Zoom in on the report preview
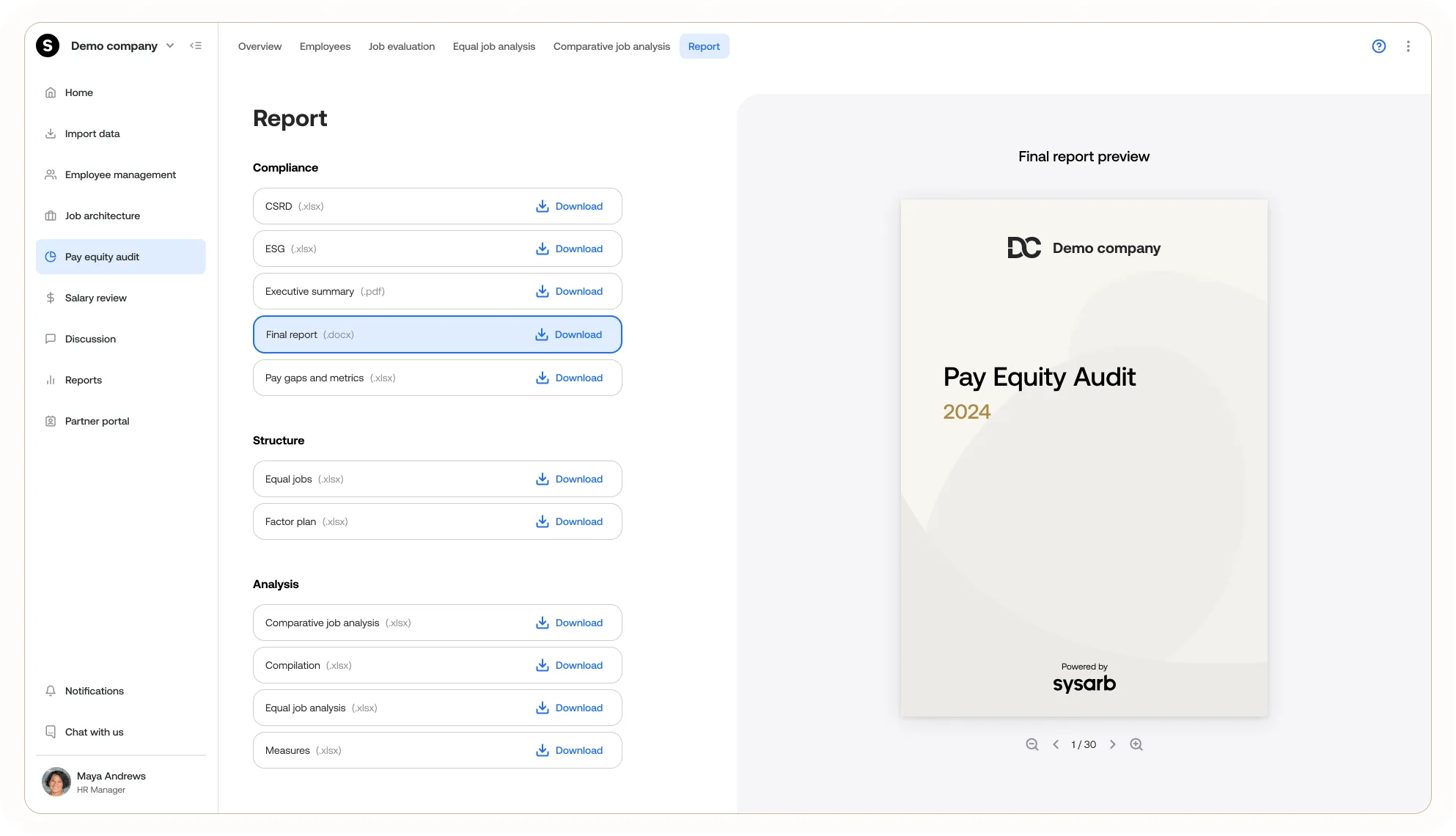 tap(1136, 744)
